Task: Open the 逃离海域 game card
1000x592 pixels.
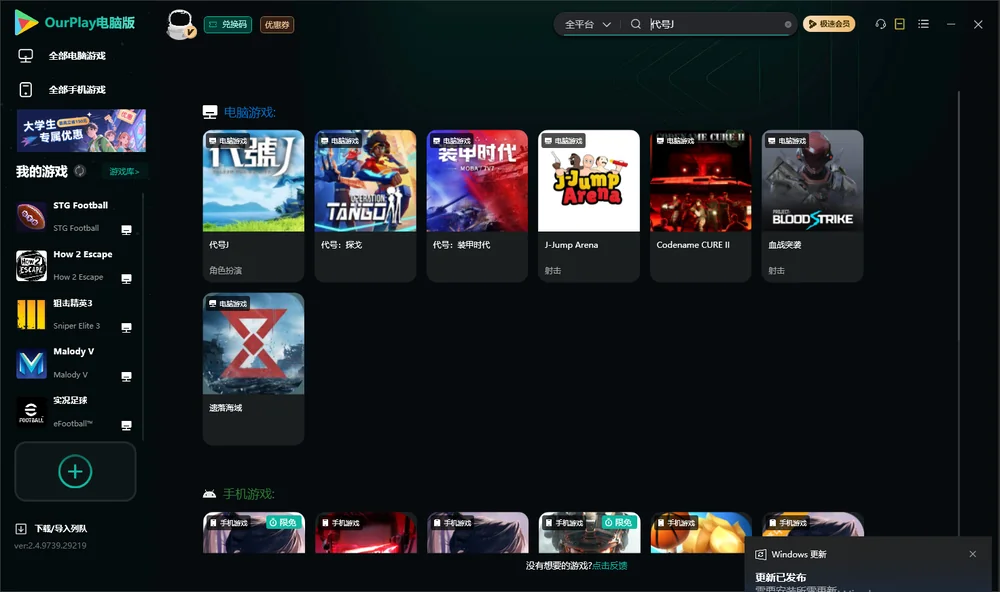Action: coord(253,369)
